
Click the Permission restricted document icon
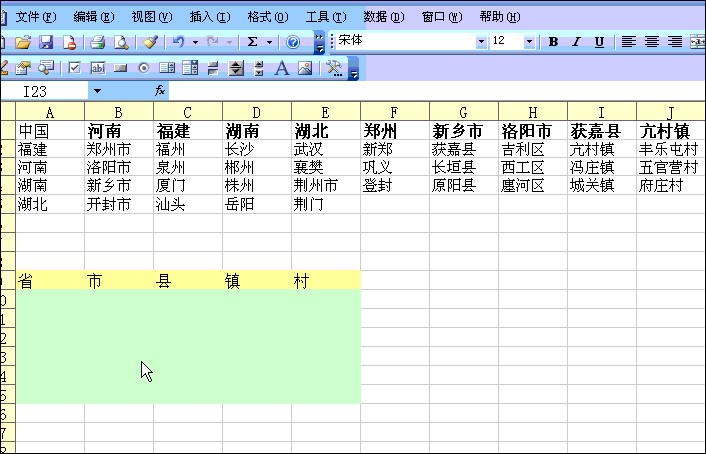coord(69,42)
